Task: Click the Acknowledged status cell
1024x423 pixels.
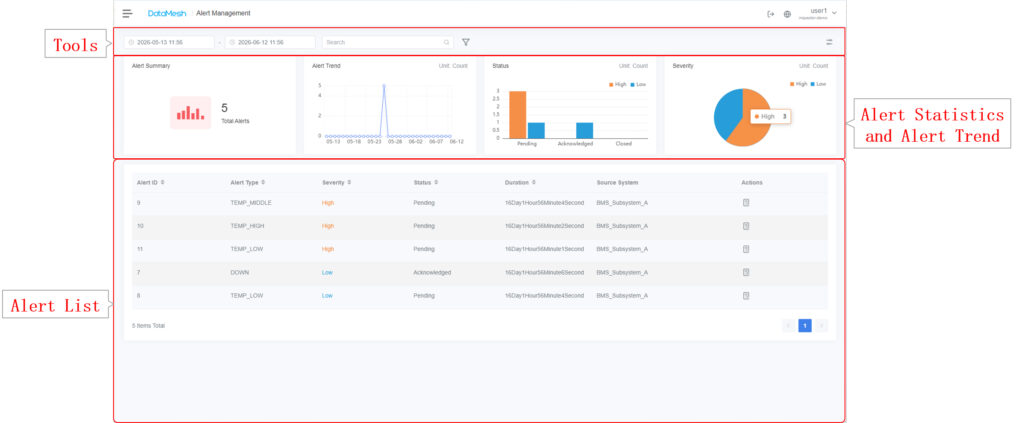Action: (x=432, y=272)
